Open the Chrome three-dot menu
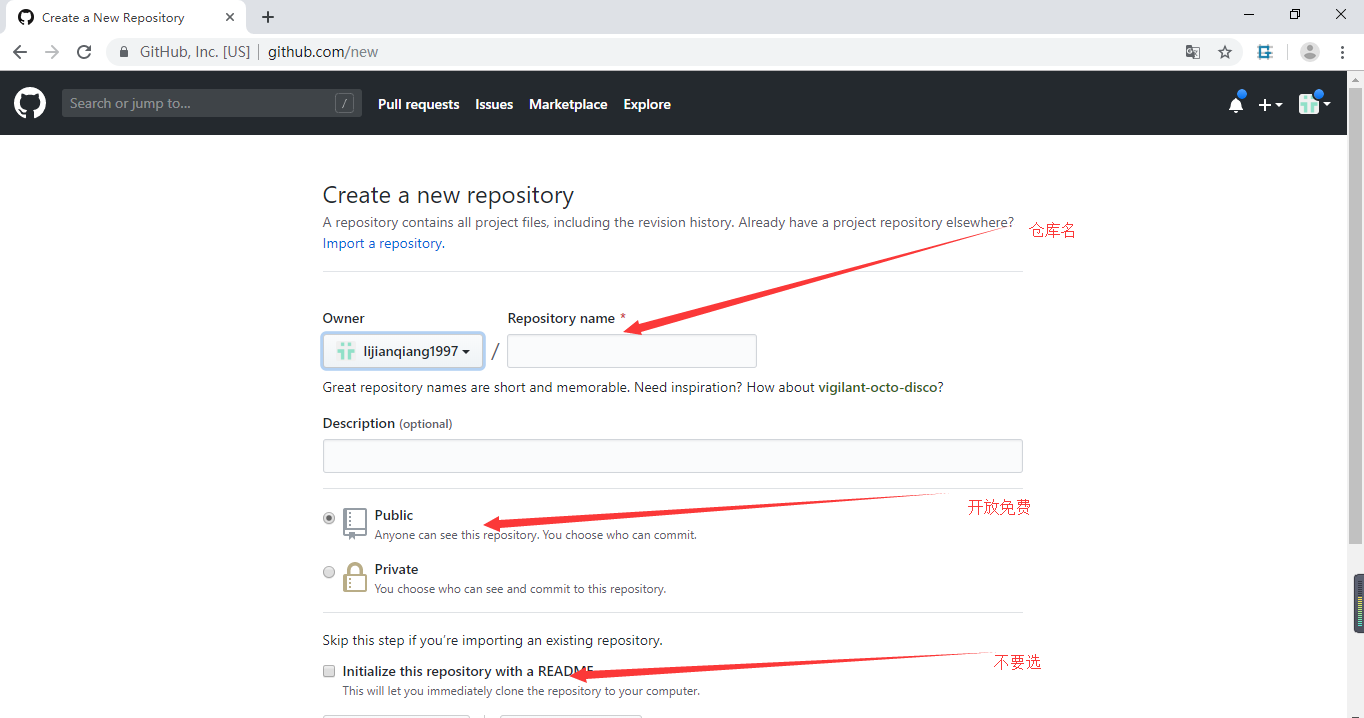 [1342, 52]
